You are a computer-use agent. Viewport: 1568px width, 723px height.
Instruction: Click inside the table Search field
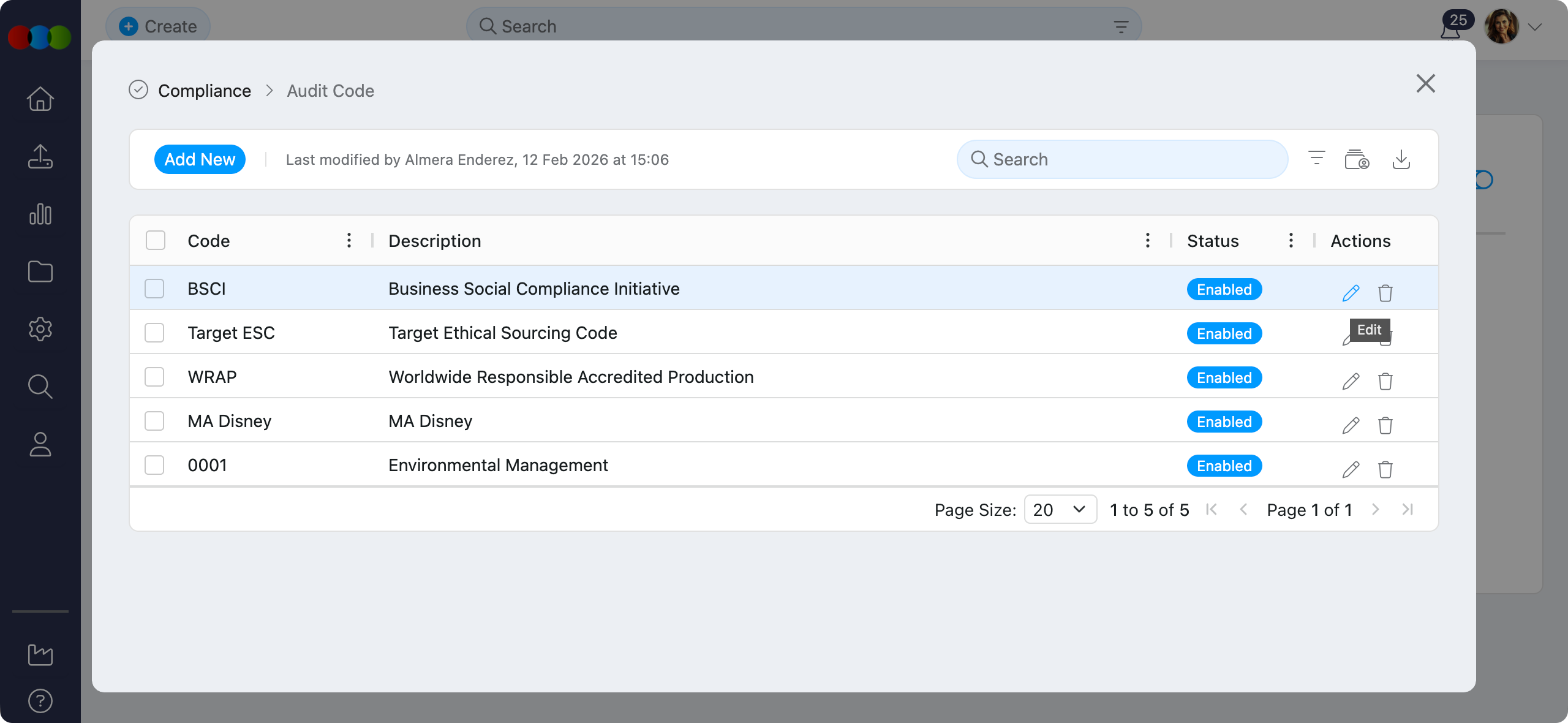click(1121, 159)
